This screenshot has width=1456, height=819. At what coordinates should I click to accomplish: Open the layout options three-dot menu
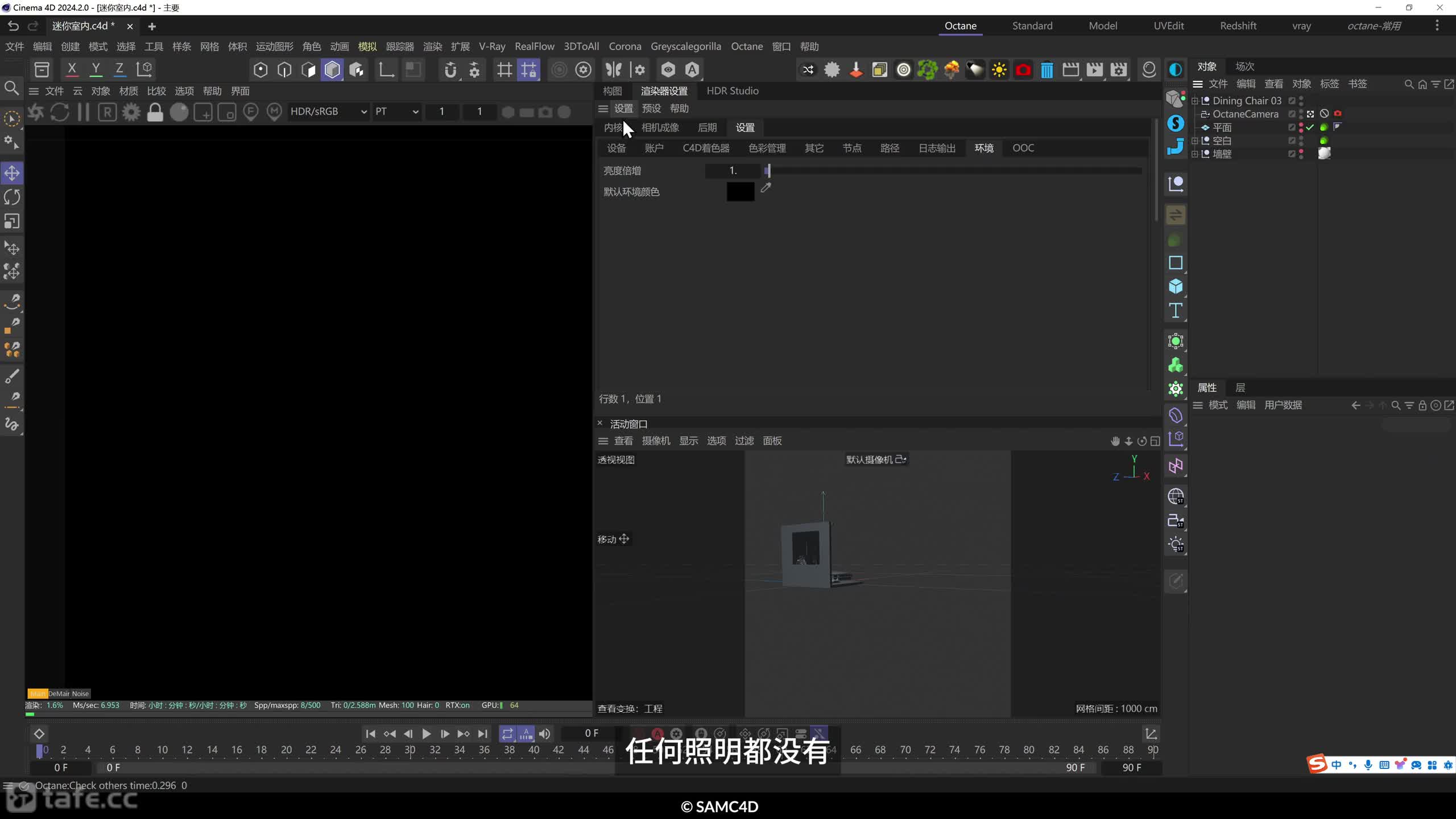coord(1437,26)
